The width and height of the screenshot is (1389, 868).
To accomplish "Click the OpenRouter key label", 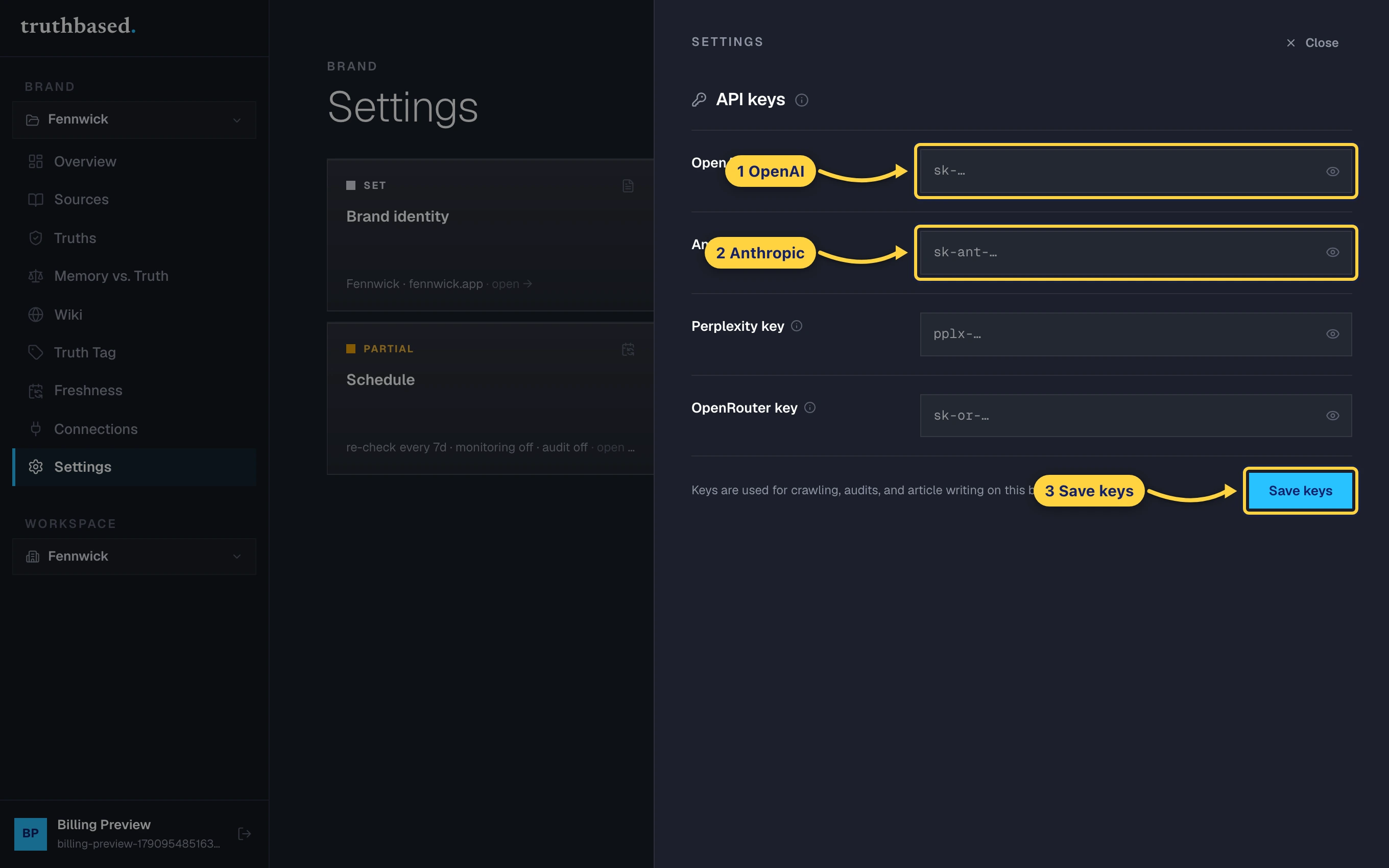I will [x=745, y=407].
